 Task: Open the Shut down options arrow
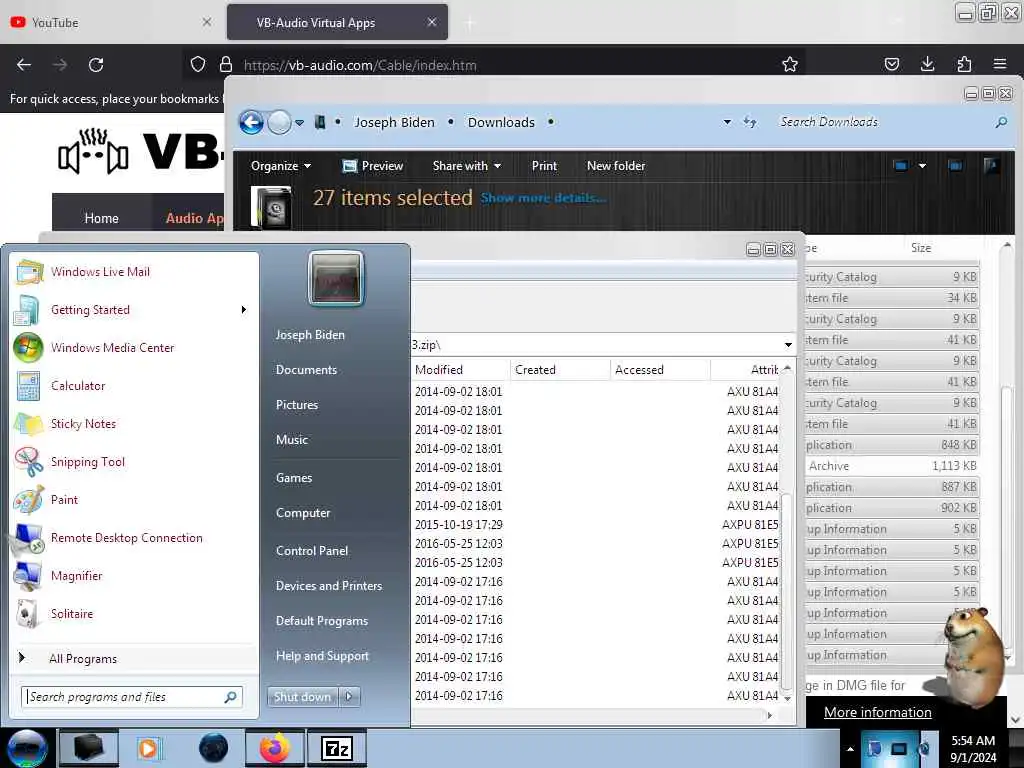tap(349, 696)
